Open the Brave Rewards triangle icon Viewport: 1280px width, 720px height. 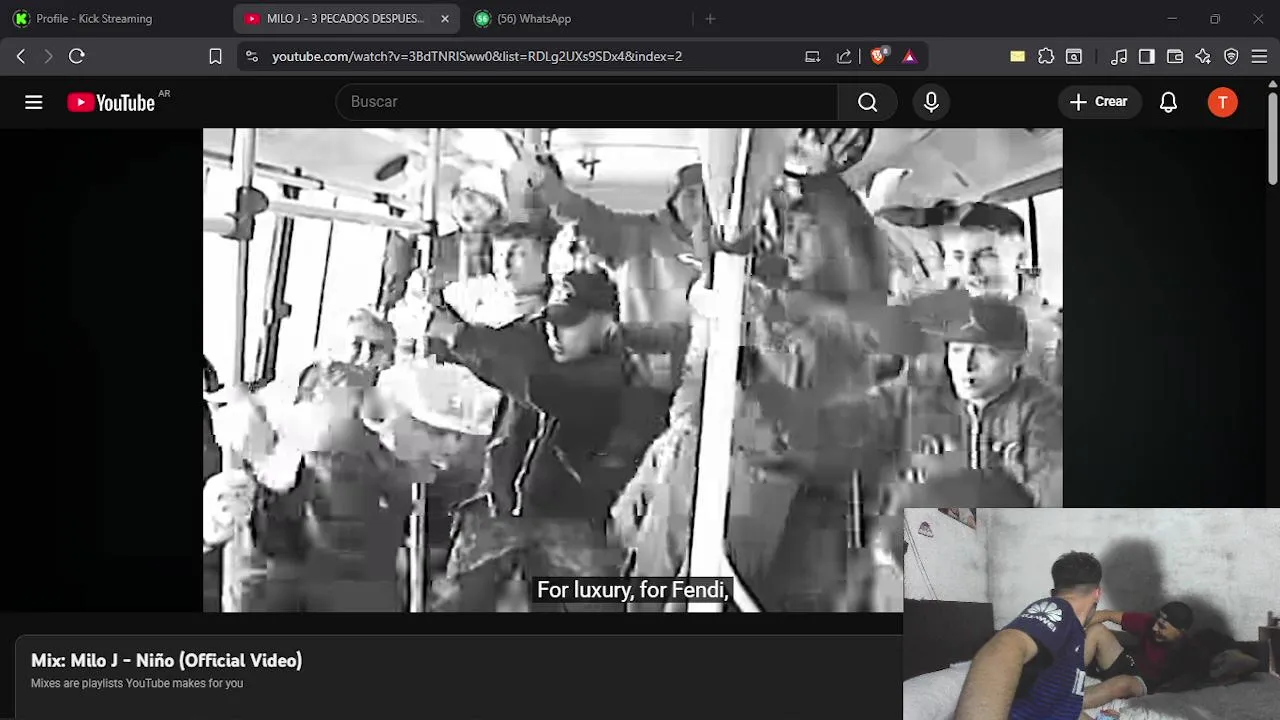909,56
